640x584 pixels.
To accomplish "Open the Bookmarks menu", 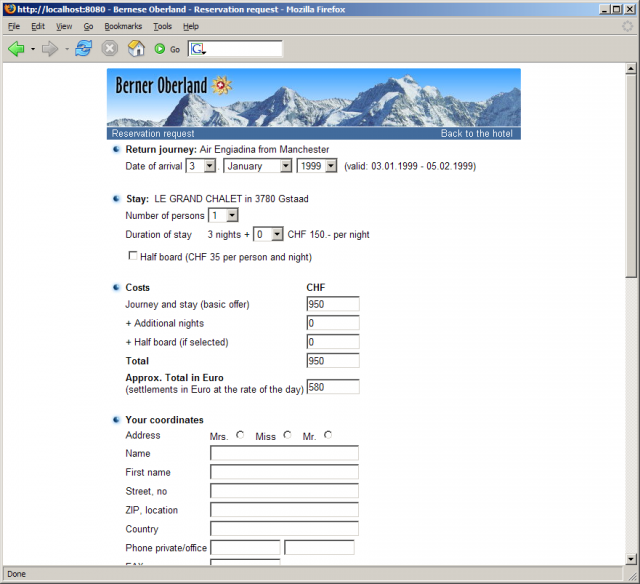I will (123, 27).
